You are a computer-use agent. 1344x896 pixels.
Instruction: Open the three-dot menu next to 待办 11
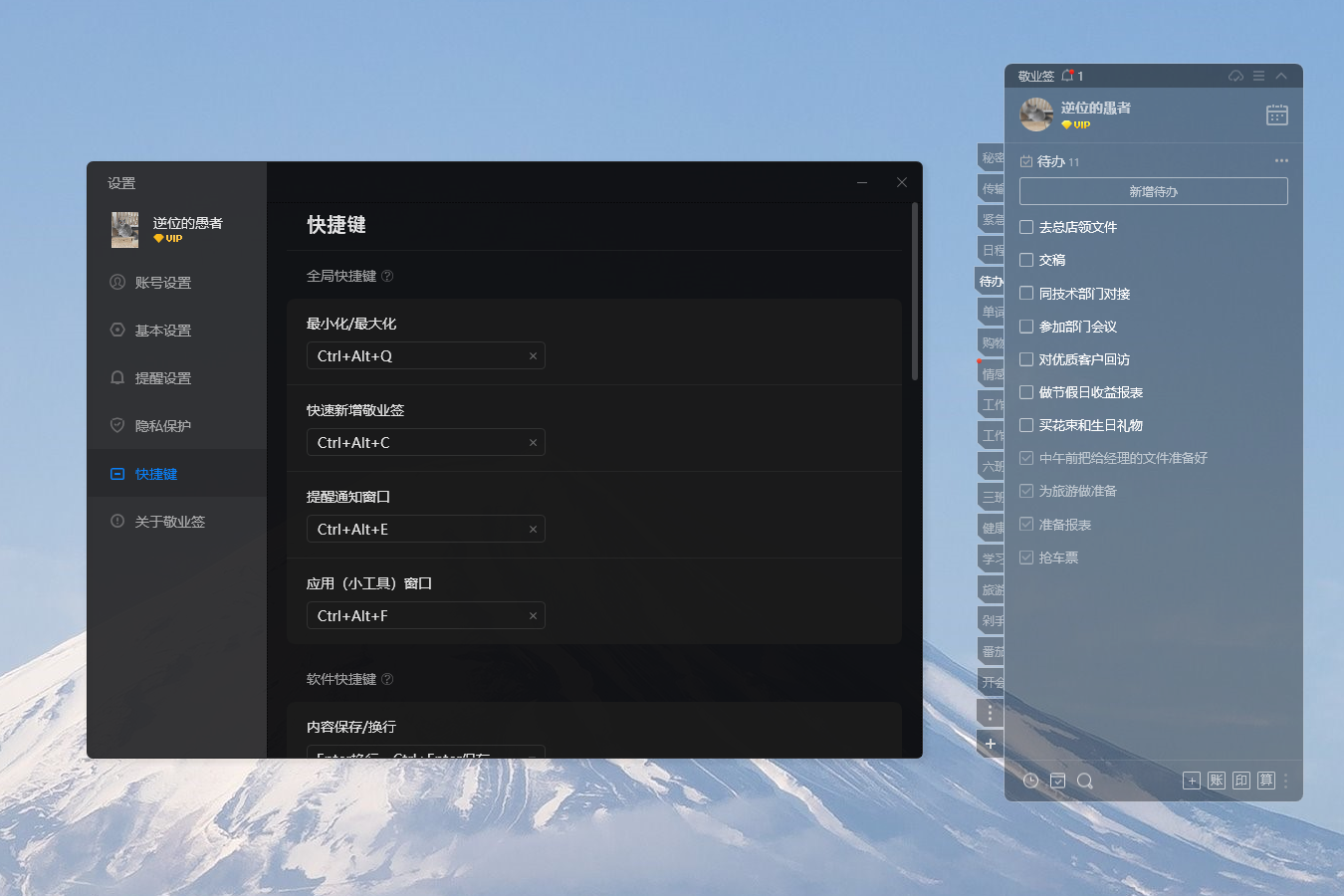click(x=1281, y=160)
